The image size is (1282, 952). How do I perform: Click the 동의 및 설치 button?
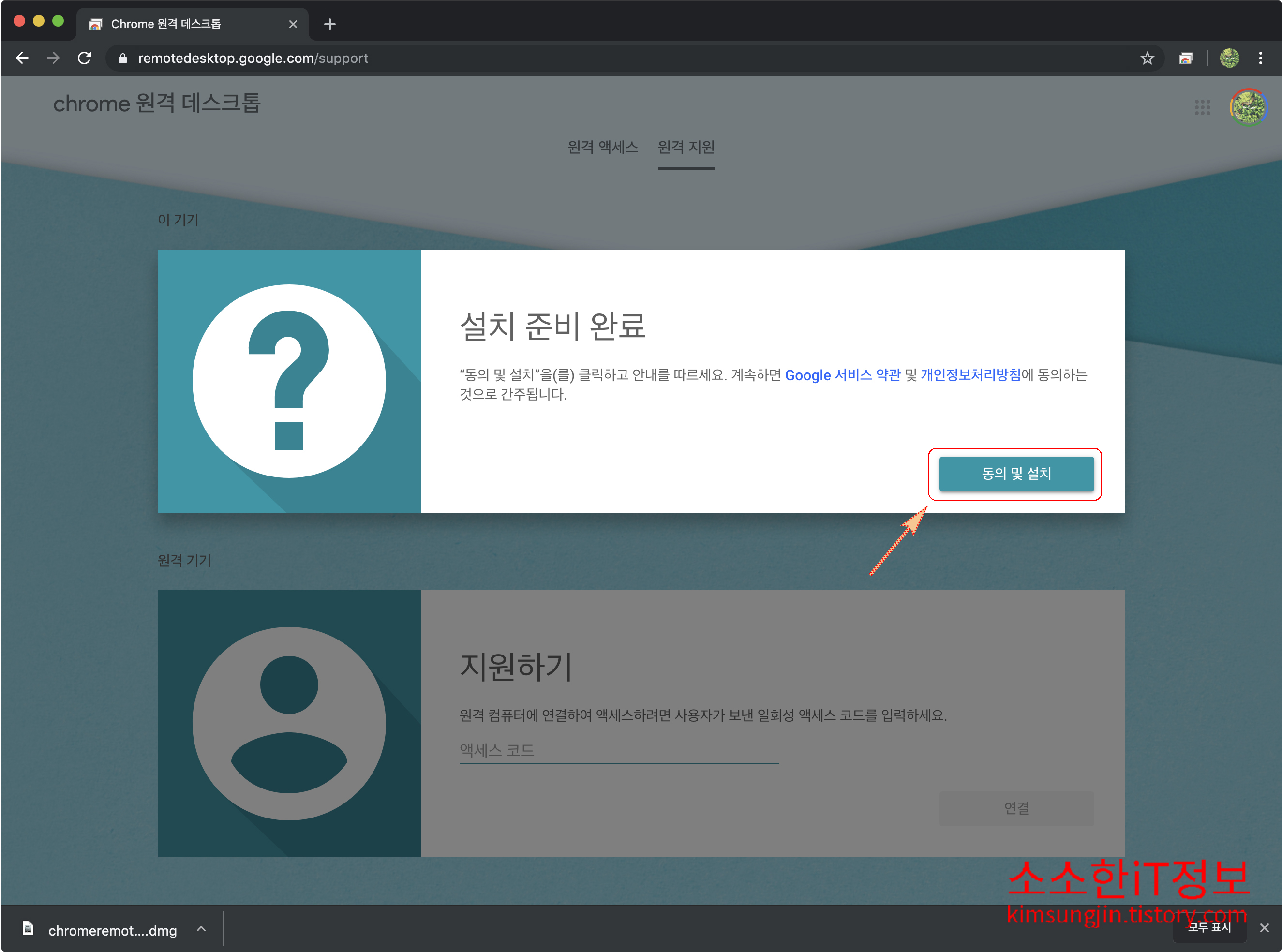pyautogui.click(x=1016, y=474)
